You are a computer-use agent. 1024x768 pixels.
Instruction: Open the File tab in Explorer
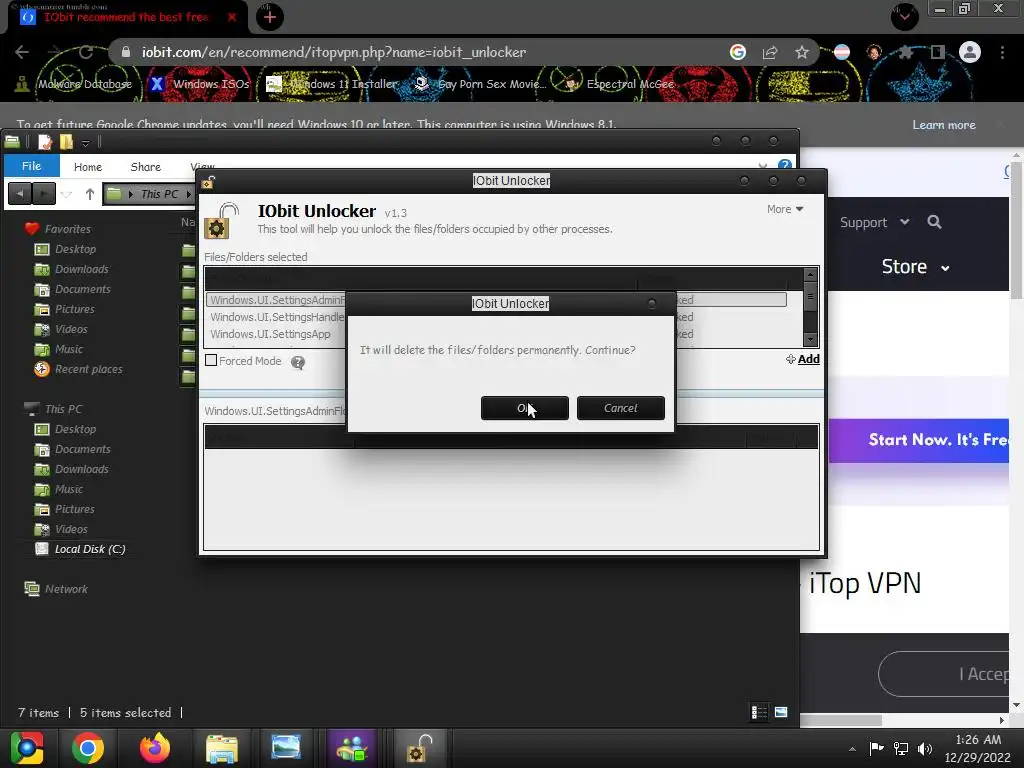click(32, 166)
